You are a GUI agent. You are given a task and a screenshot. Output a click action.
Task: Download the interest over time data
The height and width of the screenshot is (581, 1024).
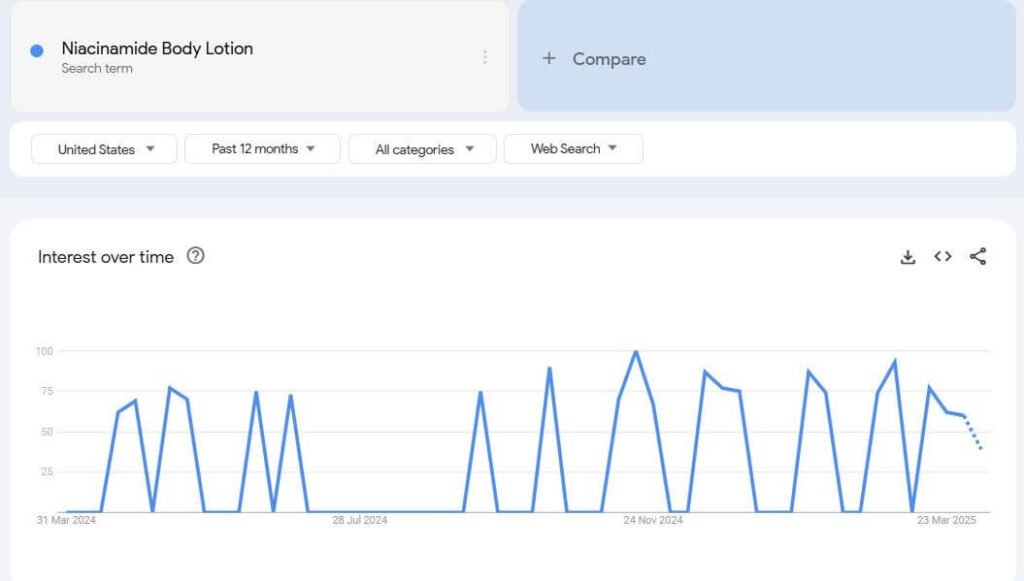click(x=907, y=257)
